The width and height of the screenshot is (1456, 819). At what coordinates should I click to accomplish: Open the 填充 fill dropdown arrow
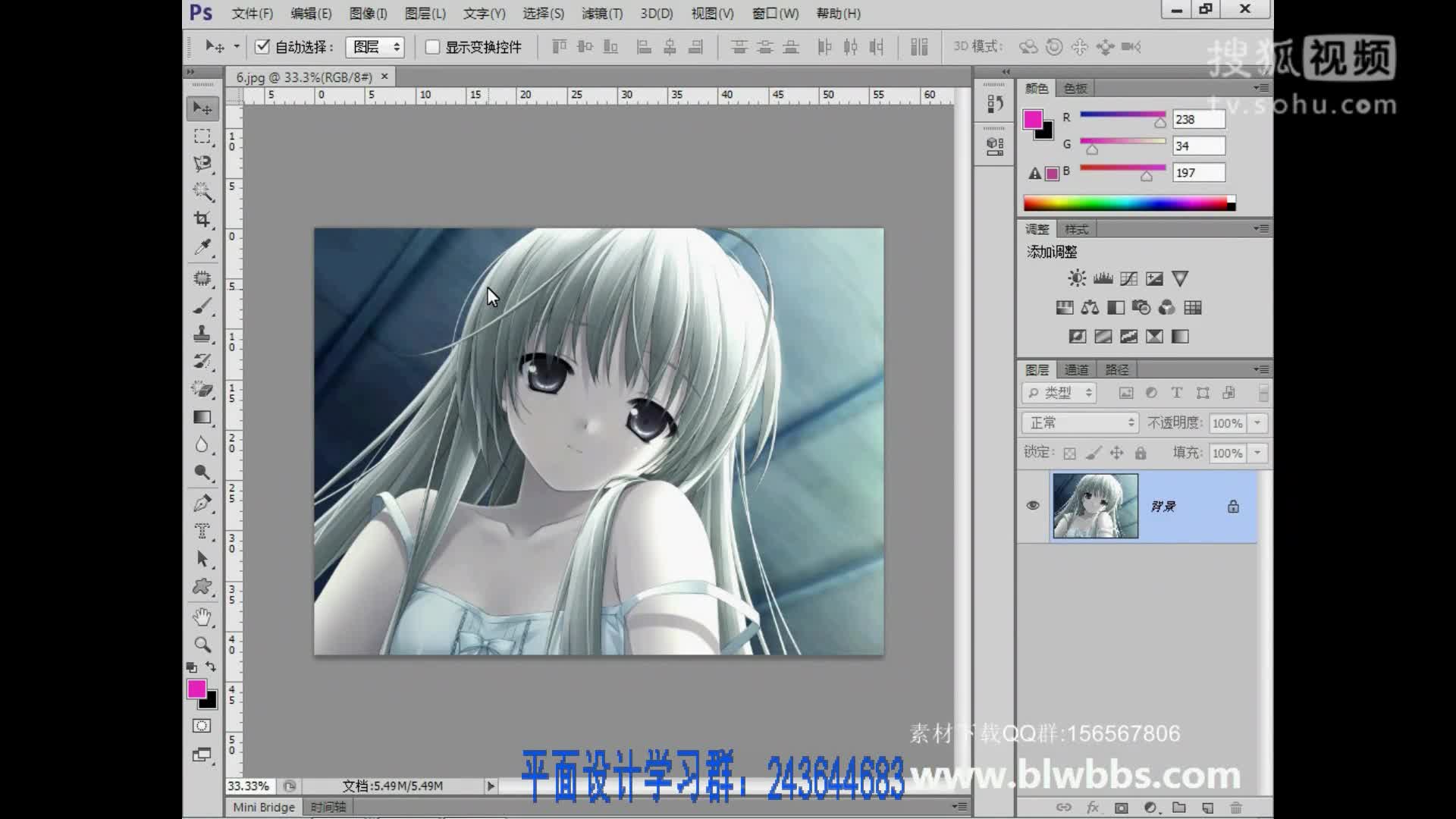pyautogui.click(x=1258, y=453)
